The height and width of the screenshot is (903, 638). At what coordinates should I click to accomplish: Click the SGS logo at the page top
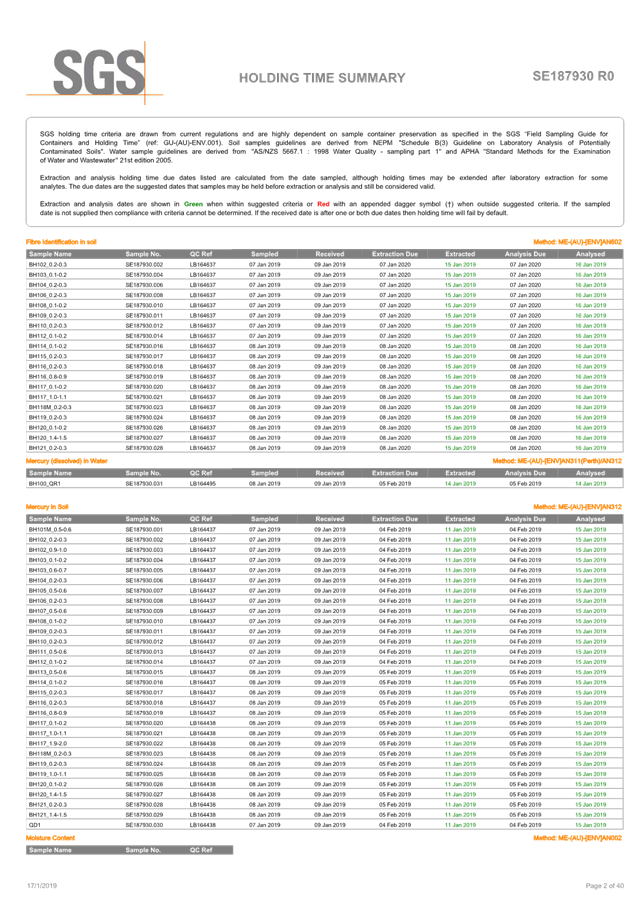coord(95,72)
